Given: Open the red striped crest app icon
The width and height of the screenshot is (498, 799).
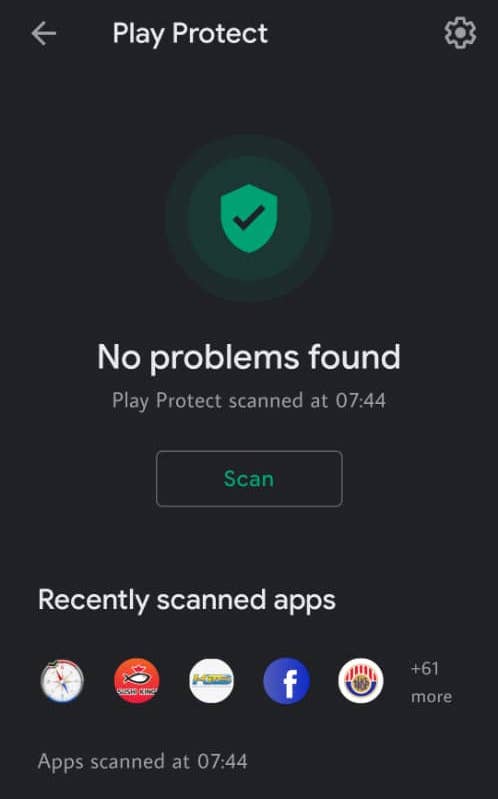Looking at the screenshot, I should click(x=361, y=681).
